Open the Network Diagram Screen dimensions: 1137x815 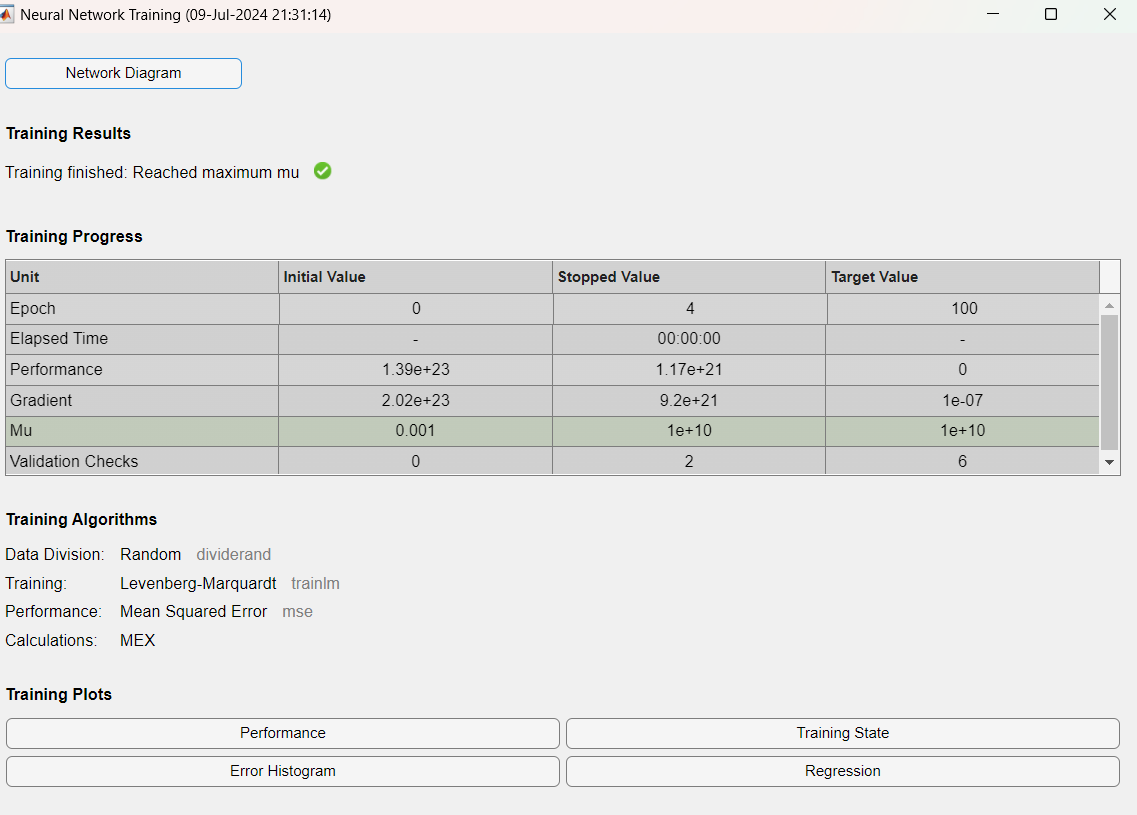(123, 73)
